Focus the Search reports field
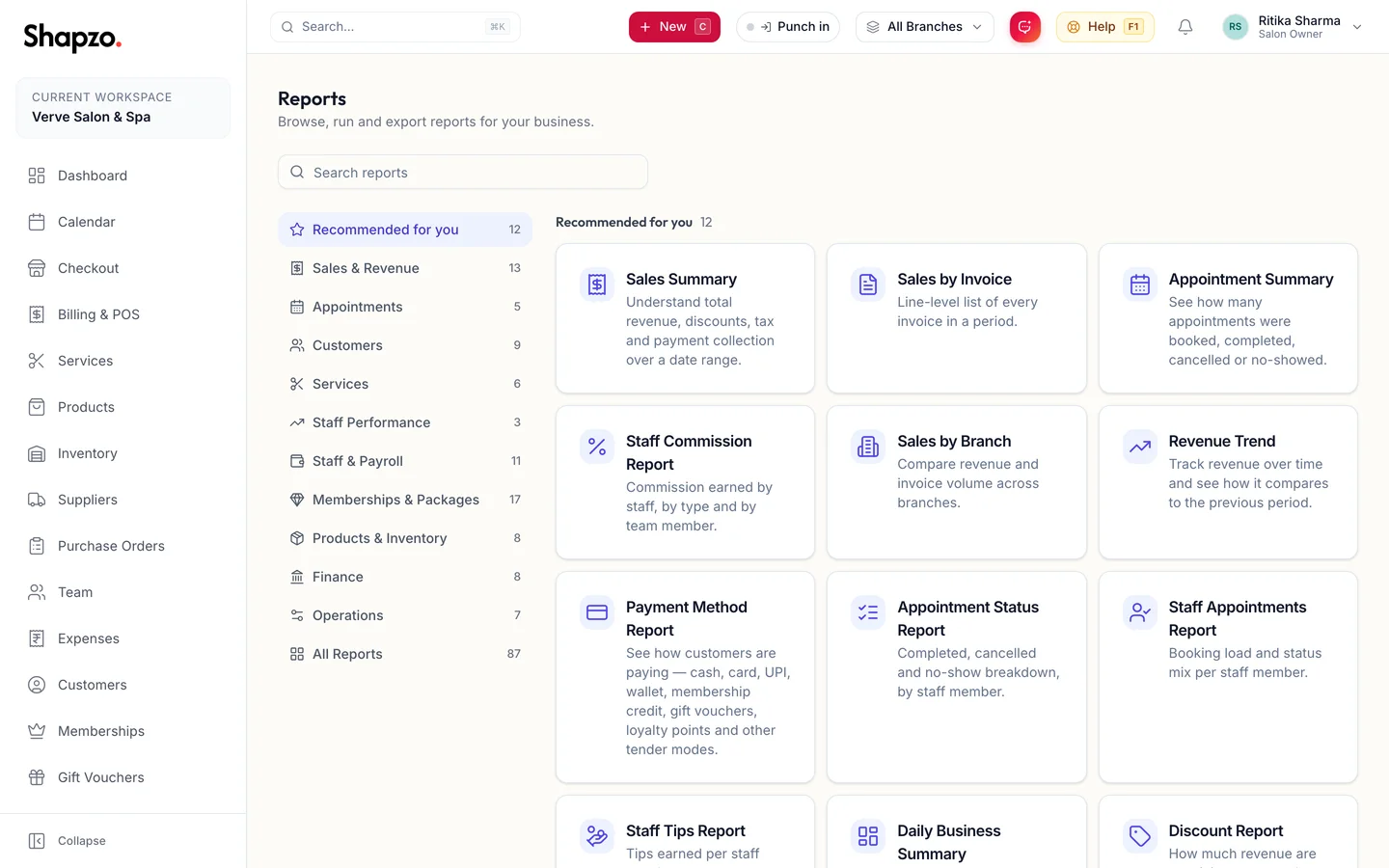 (x=463, y=172)
